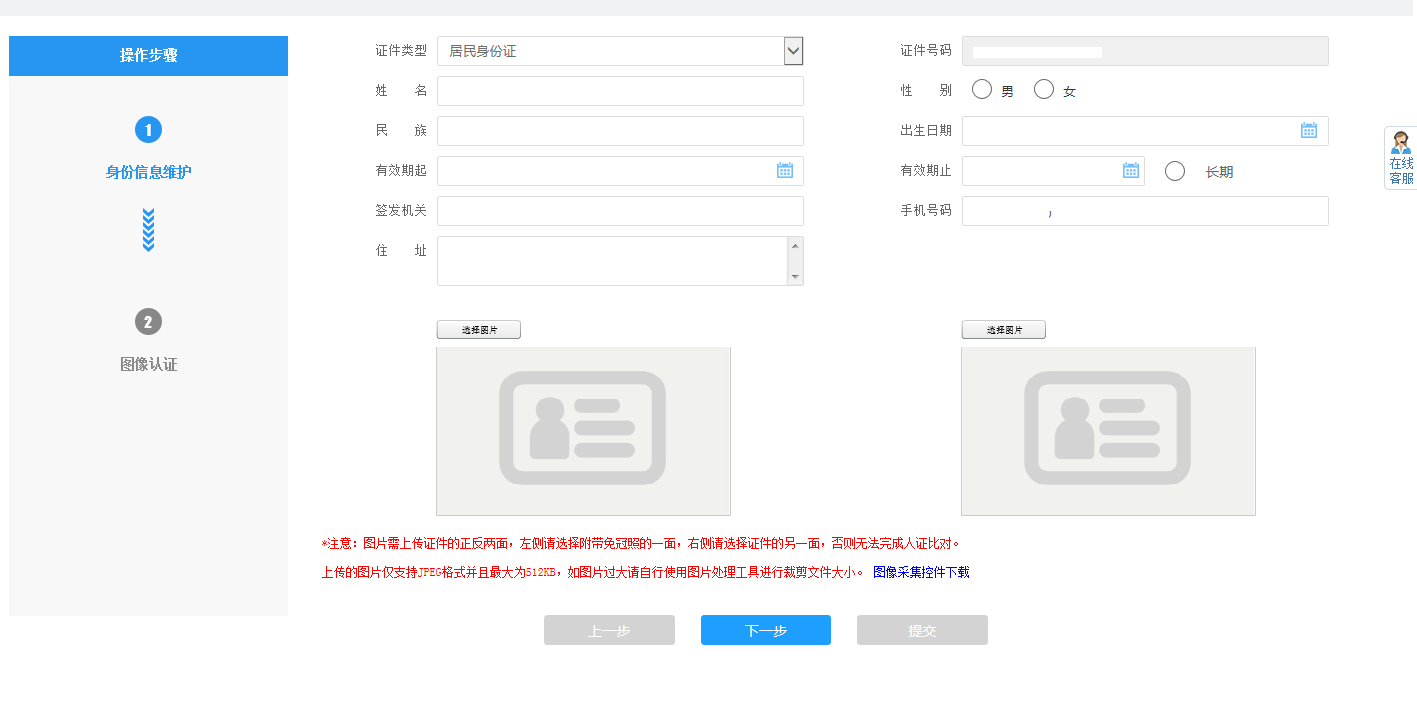Select the 女 gender radio button

[x=1044, y=90]
